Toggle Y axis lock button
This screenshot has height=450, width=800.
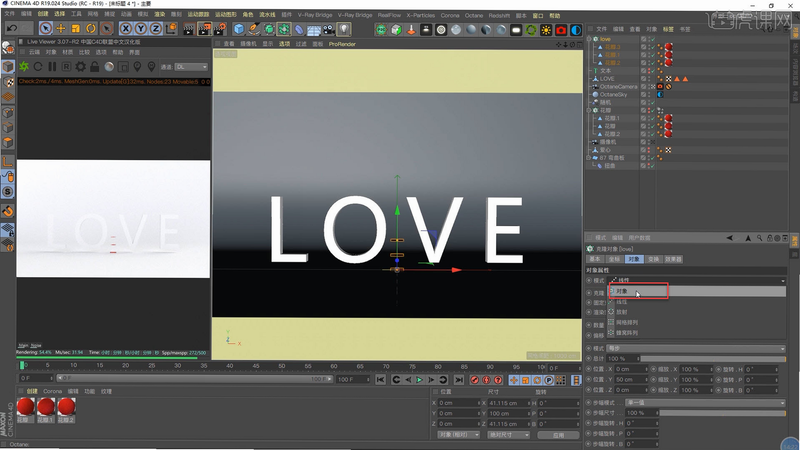coord(140,29)
